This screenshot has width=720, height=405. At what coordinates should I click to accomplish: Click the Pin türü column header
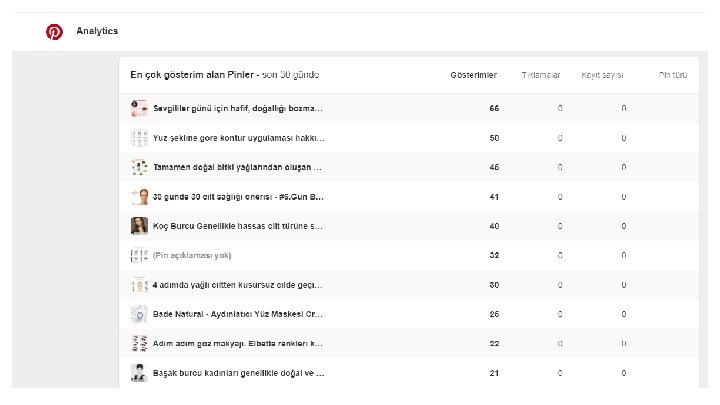point(672,75)
